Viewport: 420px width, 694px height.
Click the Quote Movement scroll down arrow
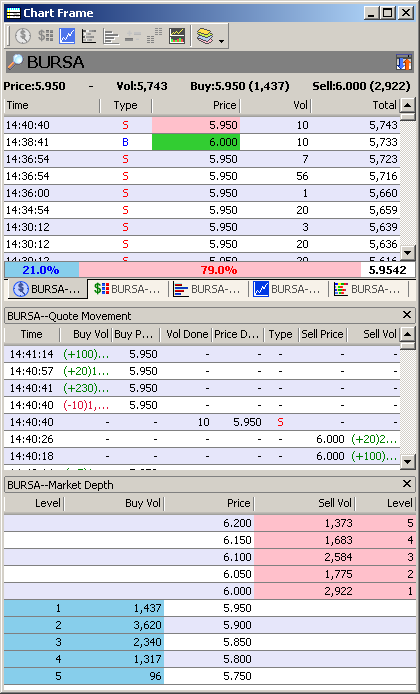click(407, 462)
